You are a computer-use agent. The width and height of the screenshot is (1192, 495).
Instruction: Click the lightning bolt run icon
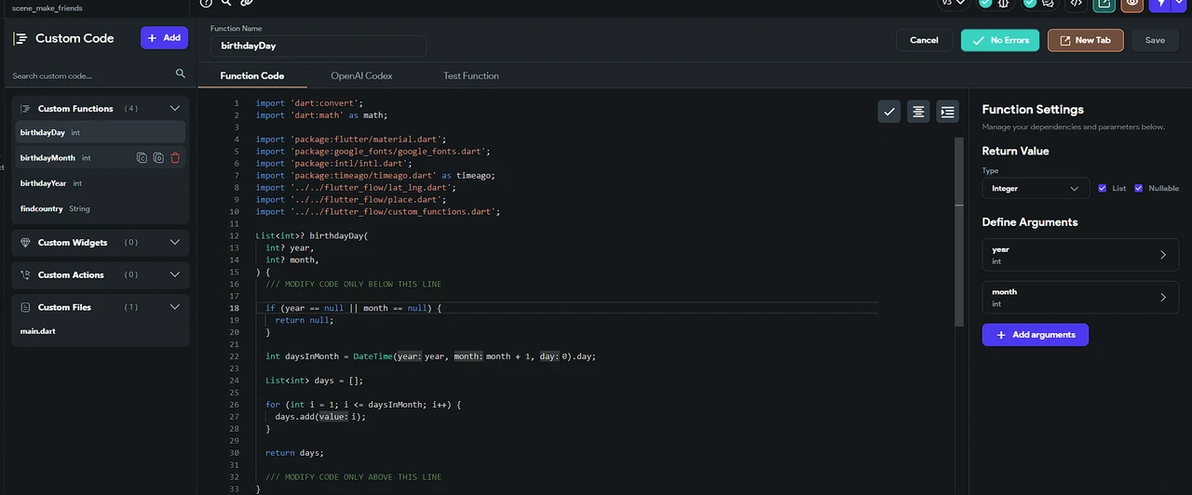1162,3
